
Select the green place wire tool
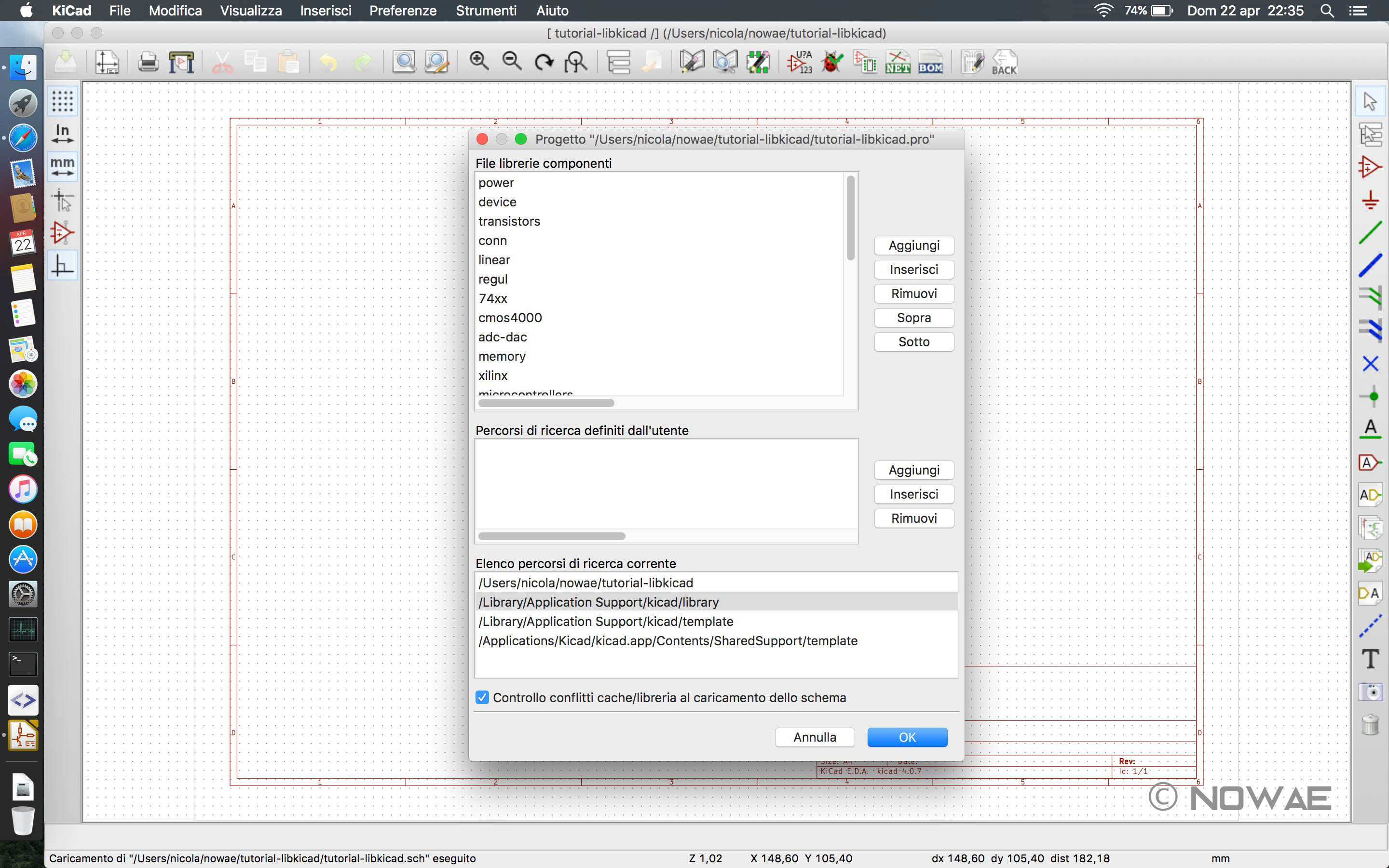[x=1371, y=232]
